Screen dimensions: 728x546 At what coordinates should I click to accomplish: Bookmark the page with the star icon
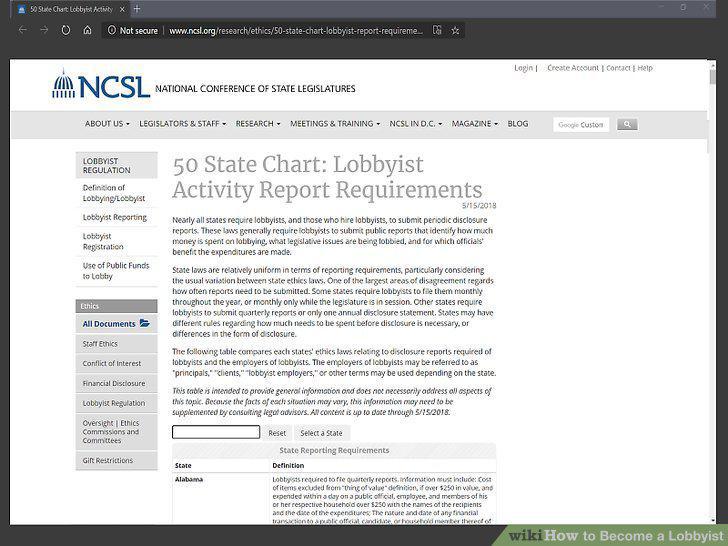(455, 30)
